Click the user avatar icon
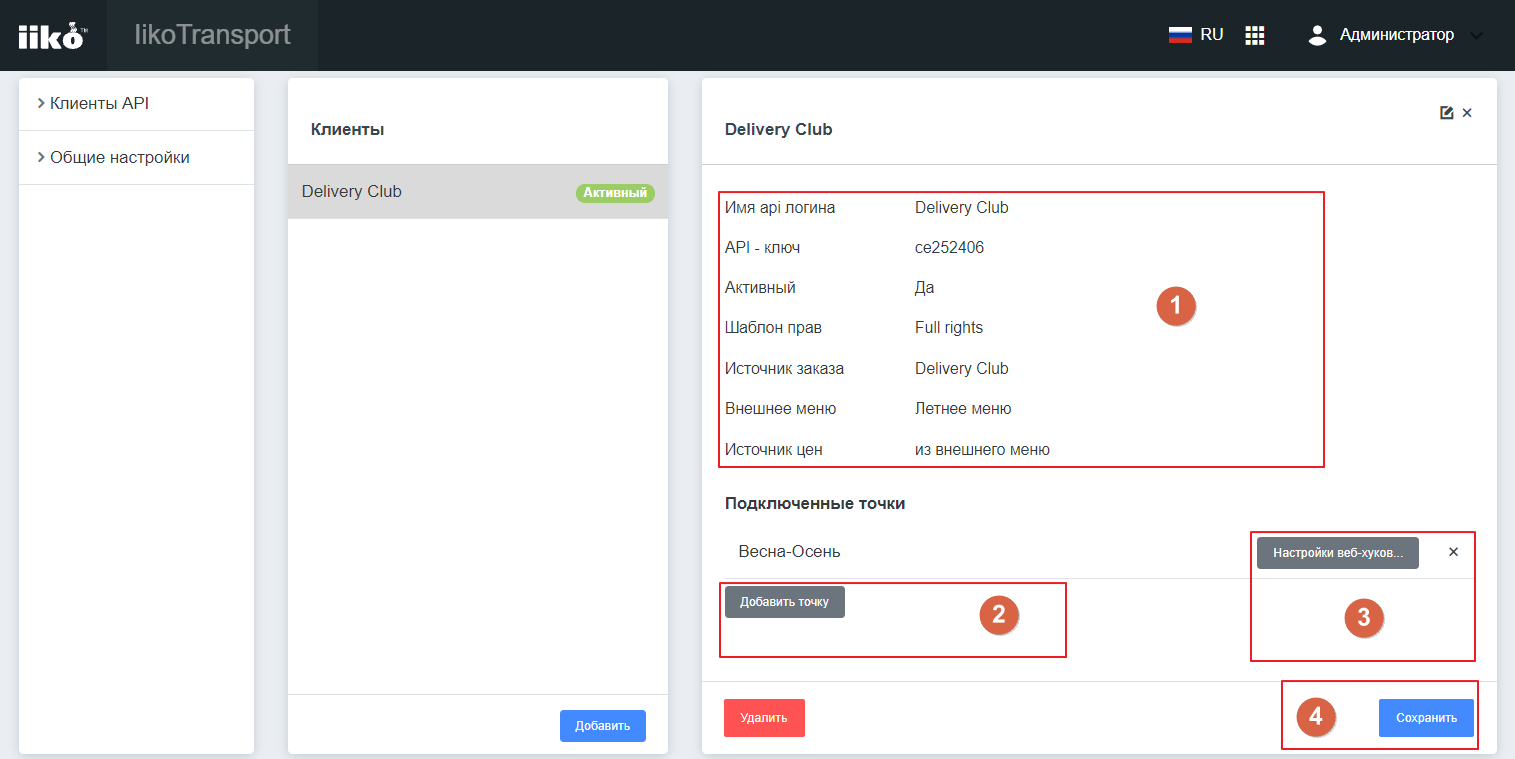 click(1318, 35)
